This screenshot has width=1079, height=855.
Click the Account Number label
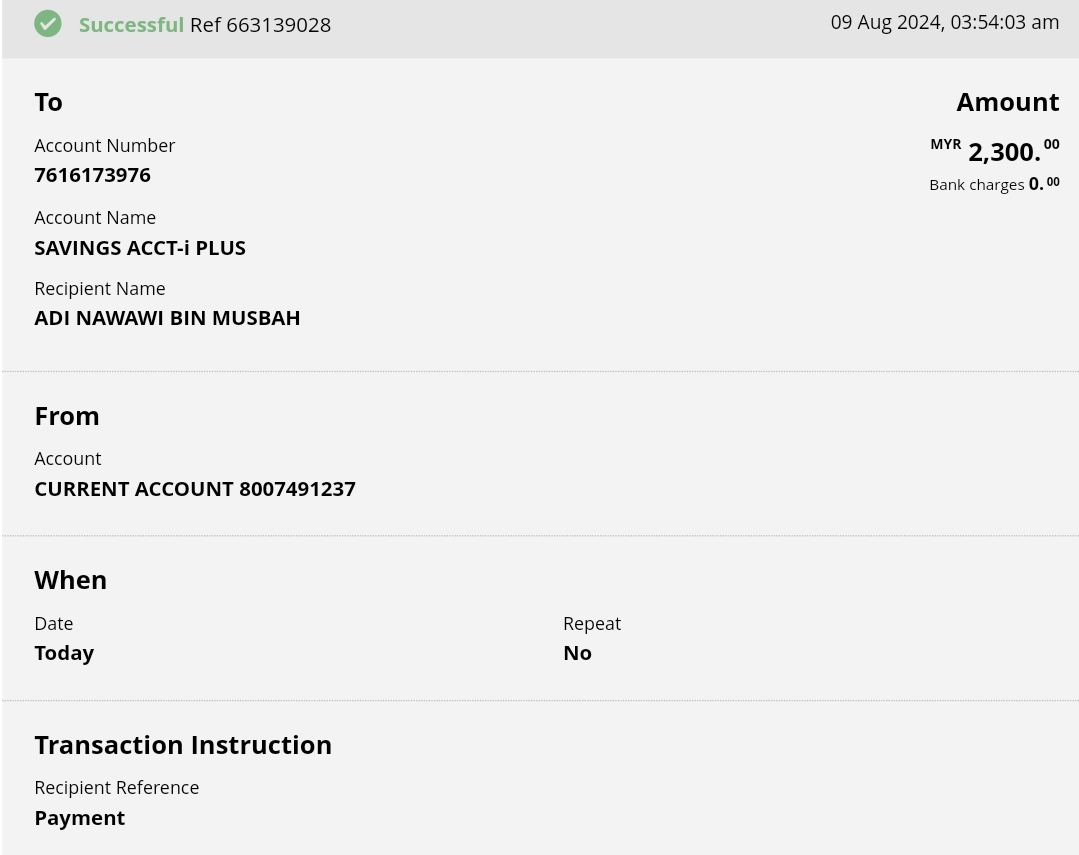click(x=104, y=146)
